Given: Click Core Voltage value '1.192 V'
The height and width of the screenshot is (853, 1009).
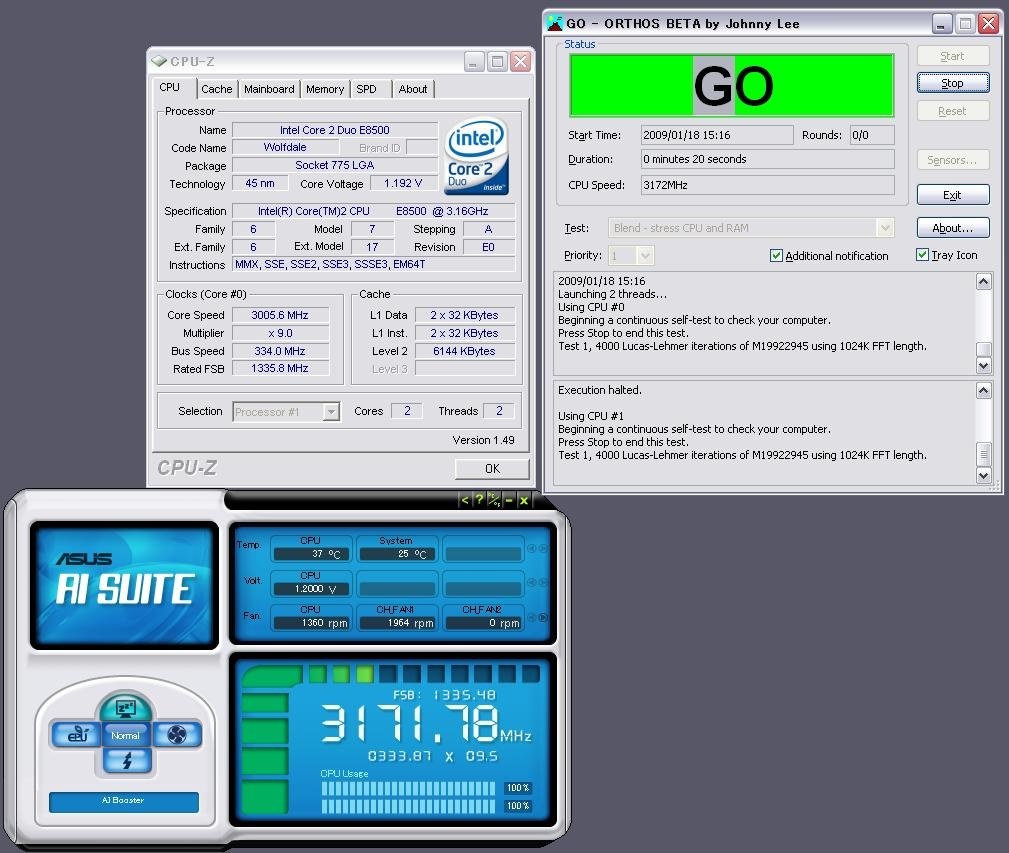Looking at the screenshot, I should [x=403, y=183].
